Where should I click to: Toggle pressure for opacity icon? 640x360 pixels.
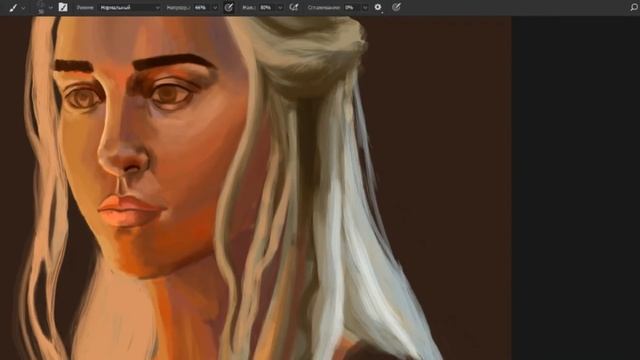(229, 7)
